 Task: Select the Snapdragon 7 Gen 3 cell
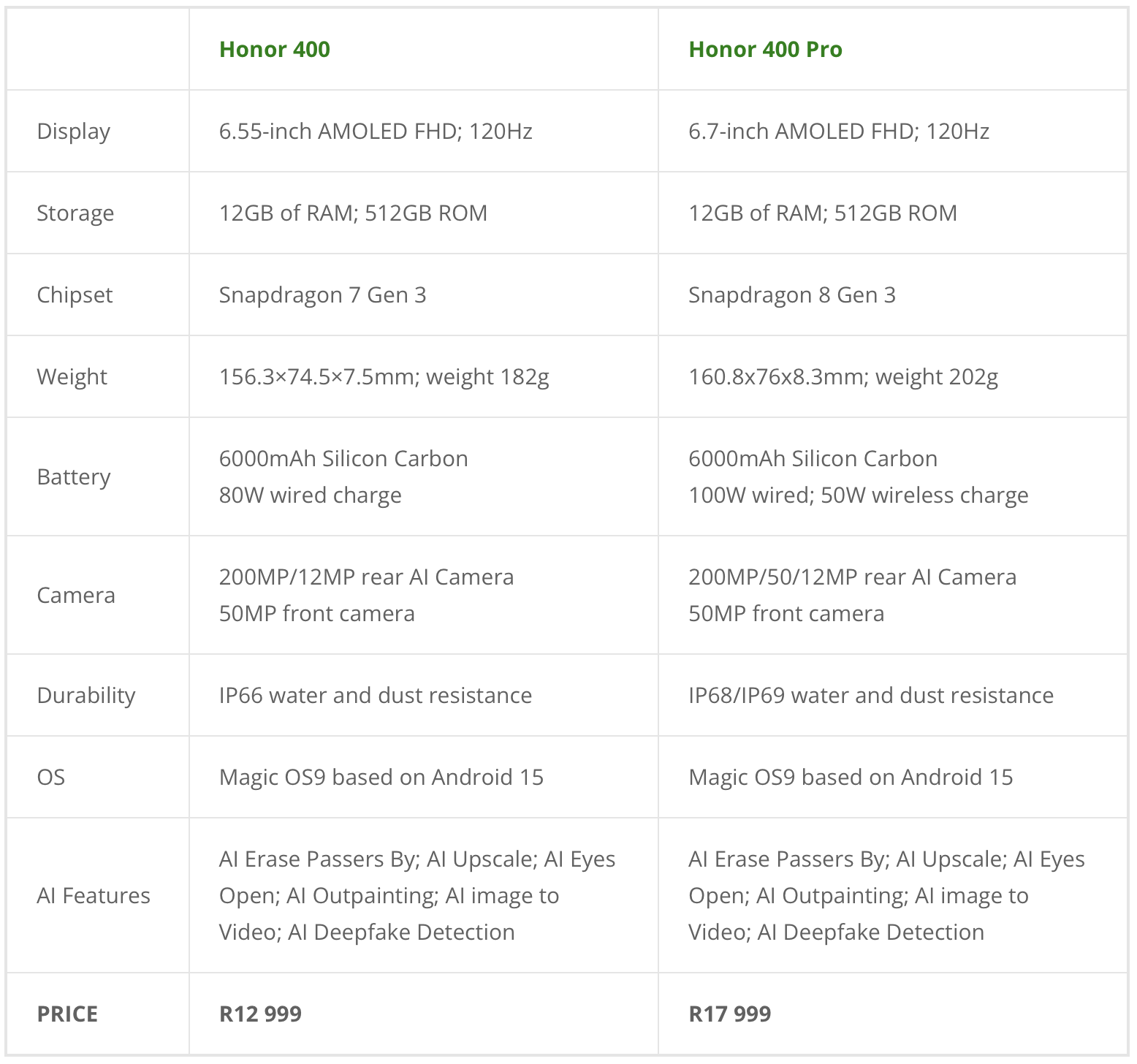(322, 295)
